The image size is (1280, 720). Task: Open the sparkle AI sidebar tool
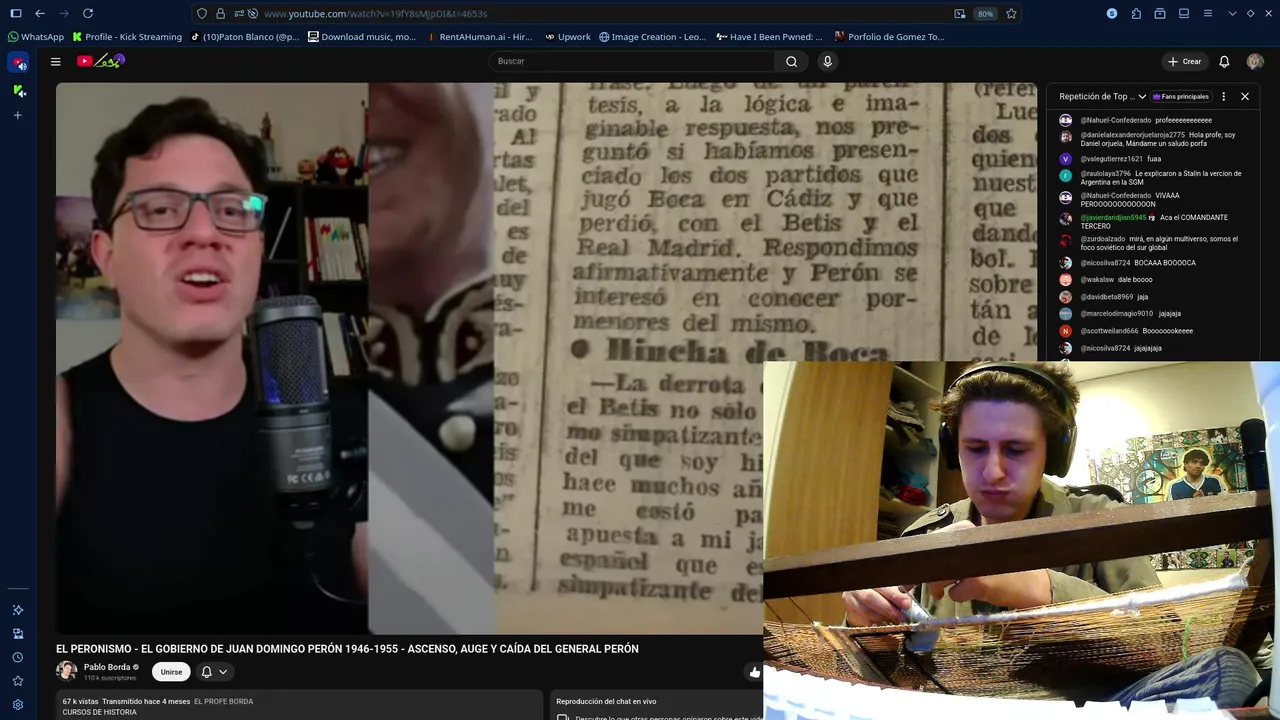(18, 610)
